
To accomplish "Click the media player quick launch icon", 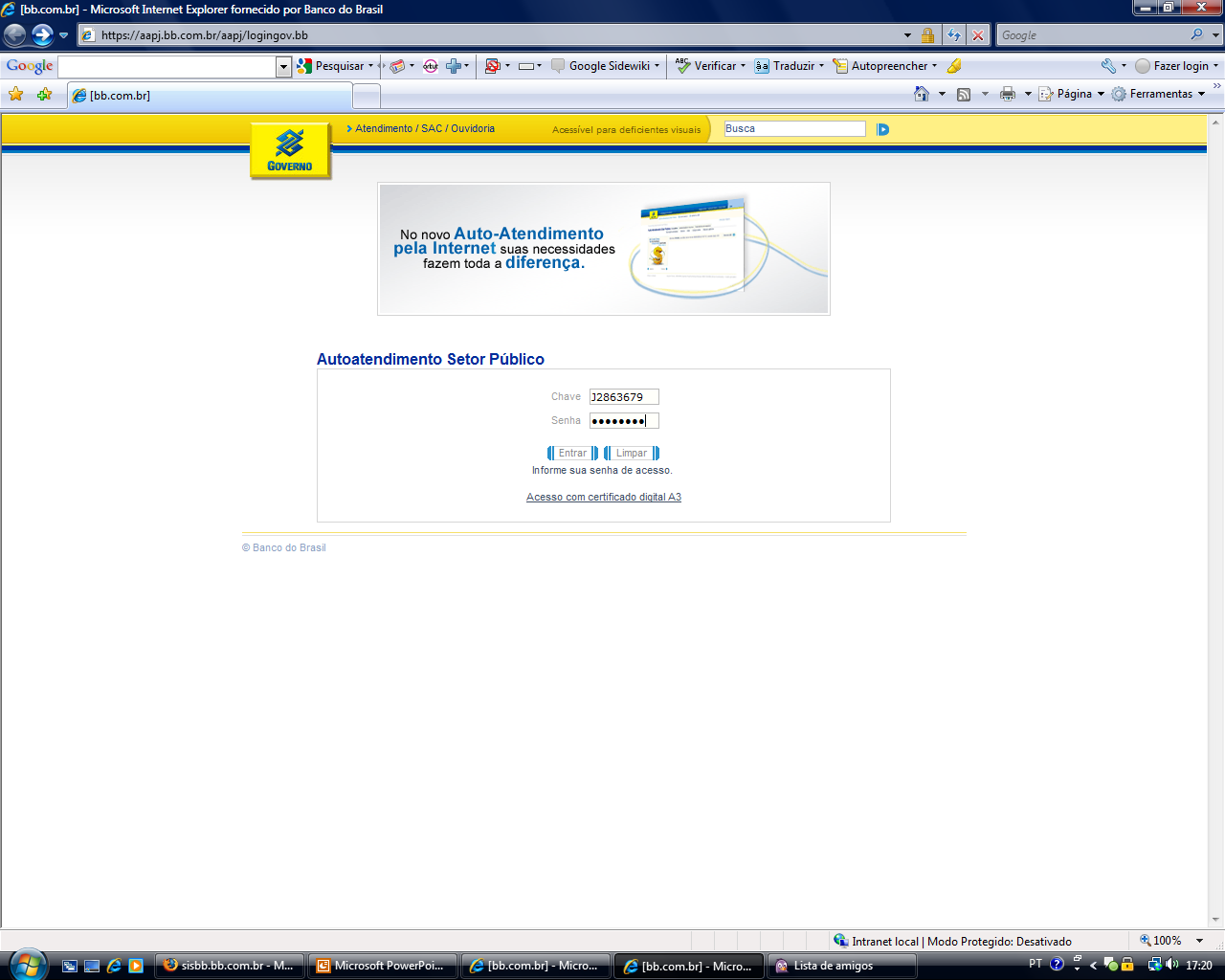I will [136, 966].
